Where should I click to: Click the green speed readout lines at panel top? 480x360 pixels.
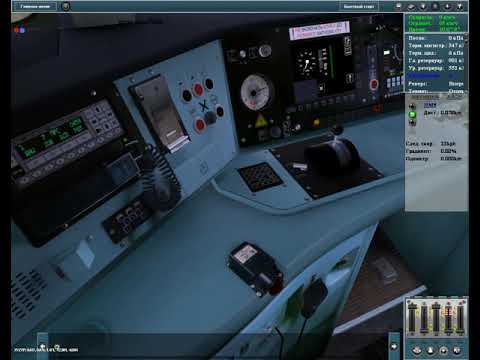click(x=434, y=23)
